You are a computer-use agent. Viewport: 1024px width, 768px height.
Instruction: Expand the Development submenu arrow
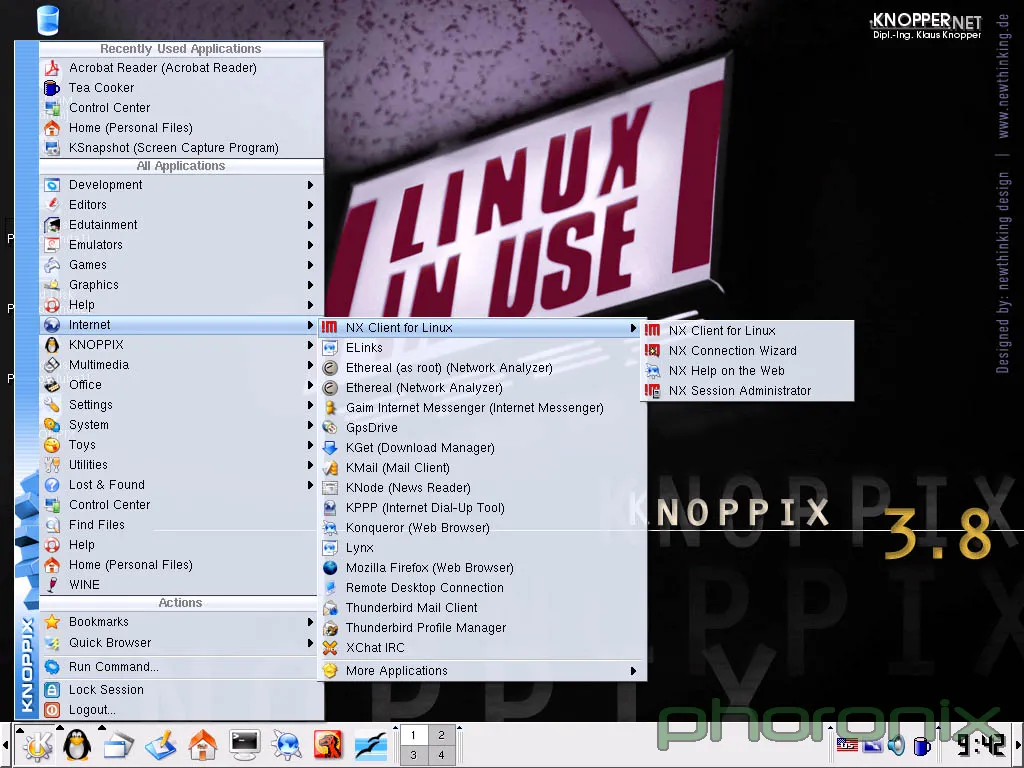pyautogui.click(x=310, y=185)
